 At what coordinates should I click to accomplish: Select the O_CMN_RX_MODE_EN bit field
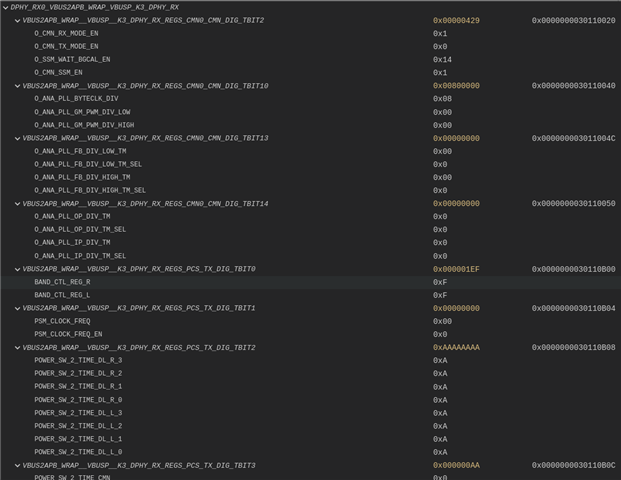click(66, 33)
